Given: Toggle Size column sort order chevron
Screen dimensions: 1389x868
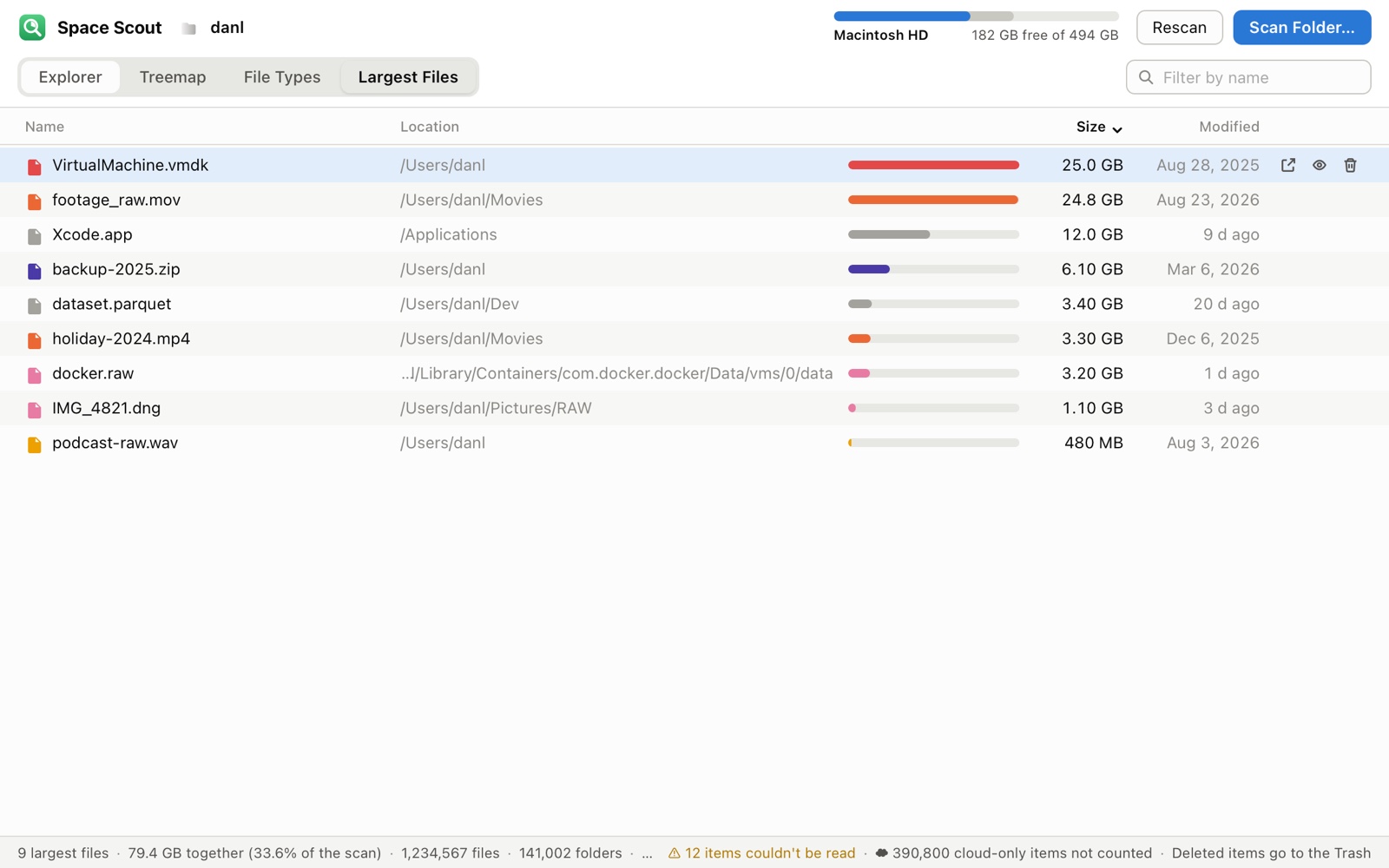Looking at the screenshot, I should [x=1117, y=128].
